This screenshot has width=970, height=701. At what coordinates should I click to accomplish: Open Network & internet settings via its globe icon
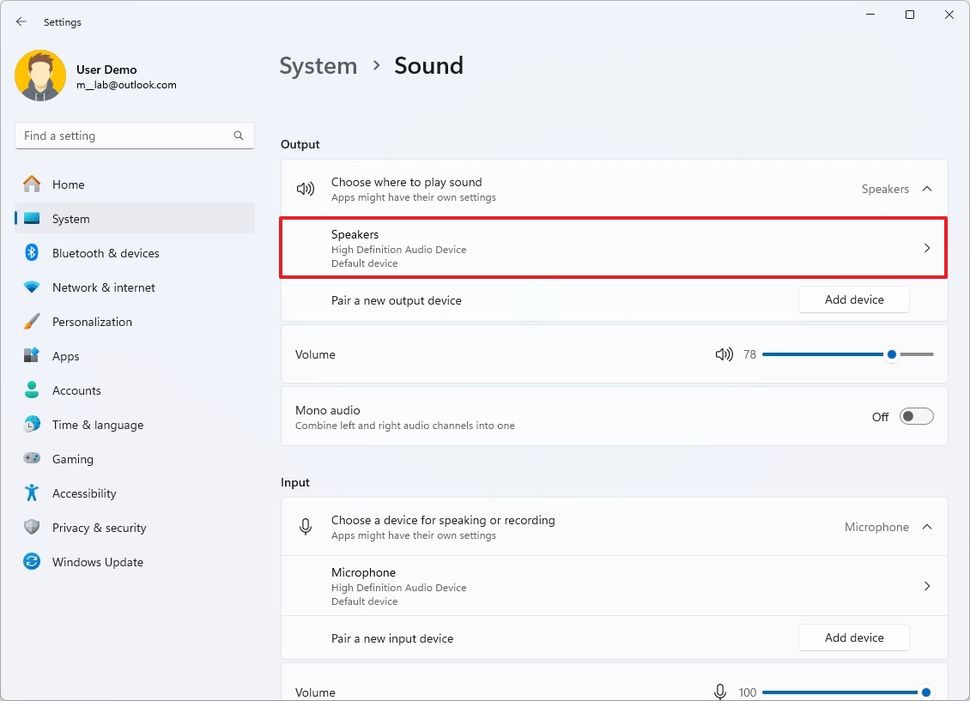tap(31, 287)
